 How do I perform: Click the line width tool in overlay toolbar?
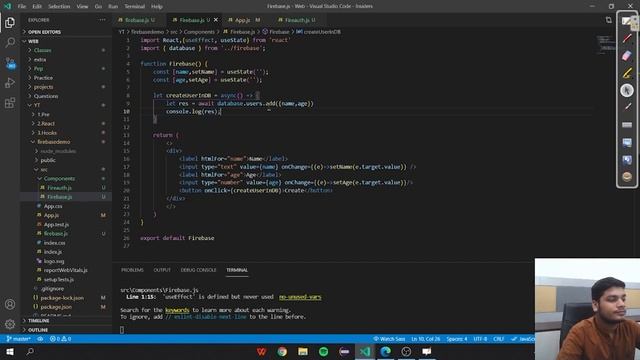point(627,125)
